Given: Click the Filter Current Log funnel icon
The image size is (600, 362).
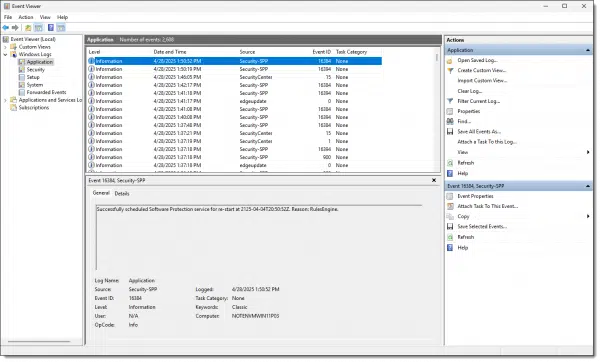Looking at the screenshot, I should (x=450, y=101).
